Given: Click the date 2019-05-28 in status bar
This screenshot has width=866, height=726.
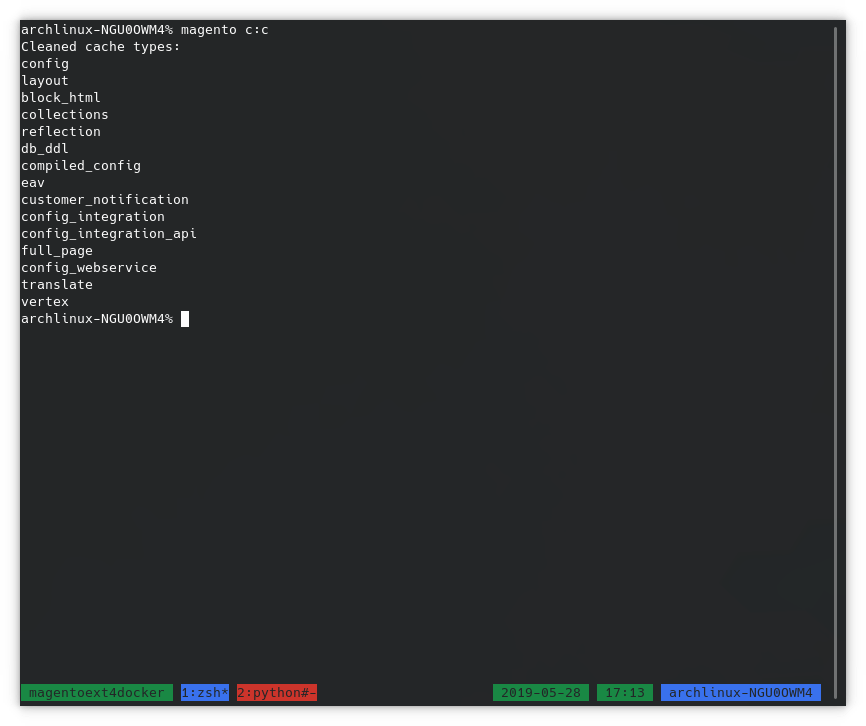Looking at the screenshot, I should [543, 692].
